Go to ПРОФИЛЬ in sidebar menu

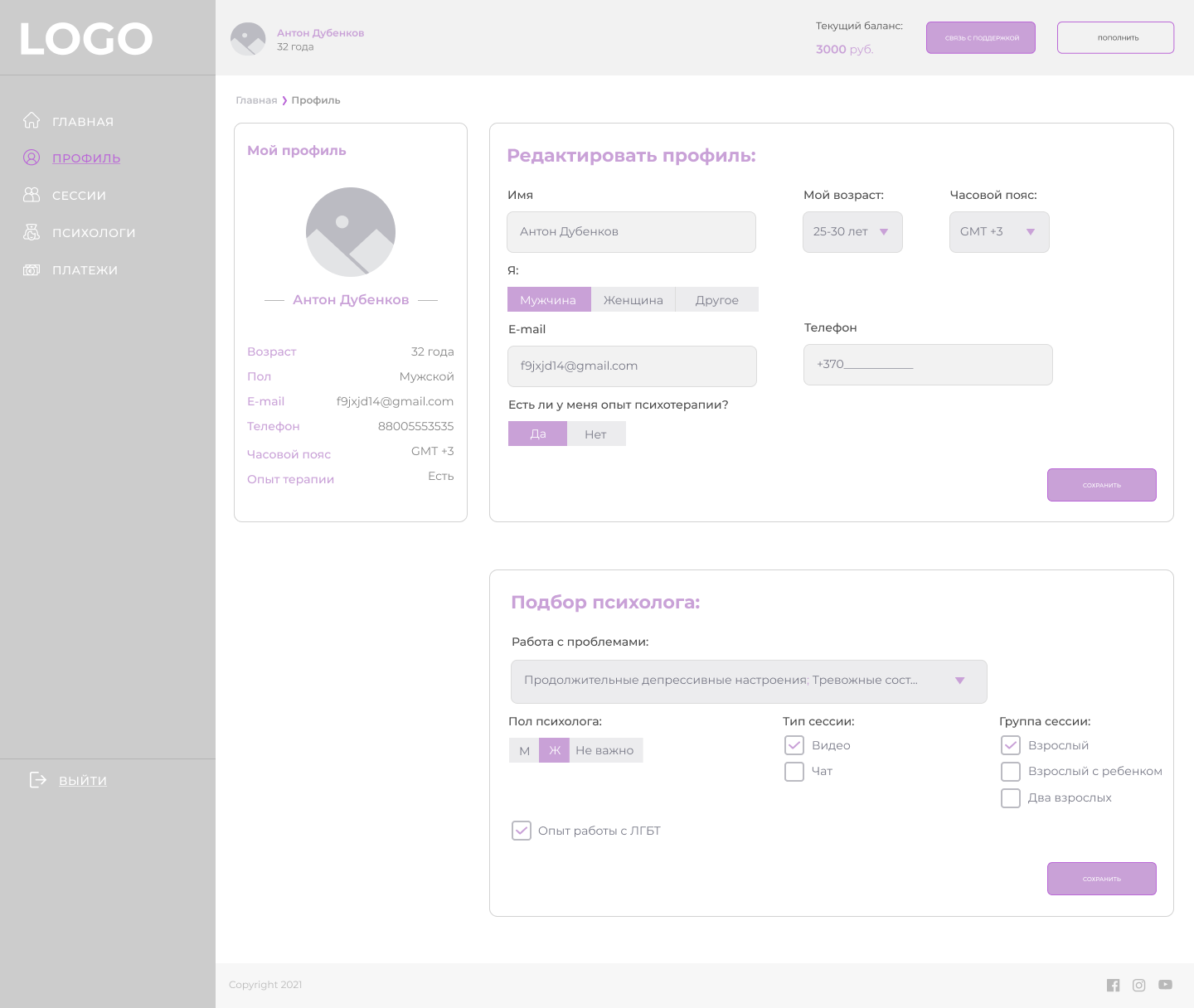86,158
